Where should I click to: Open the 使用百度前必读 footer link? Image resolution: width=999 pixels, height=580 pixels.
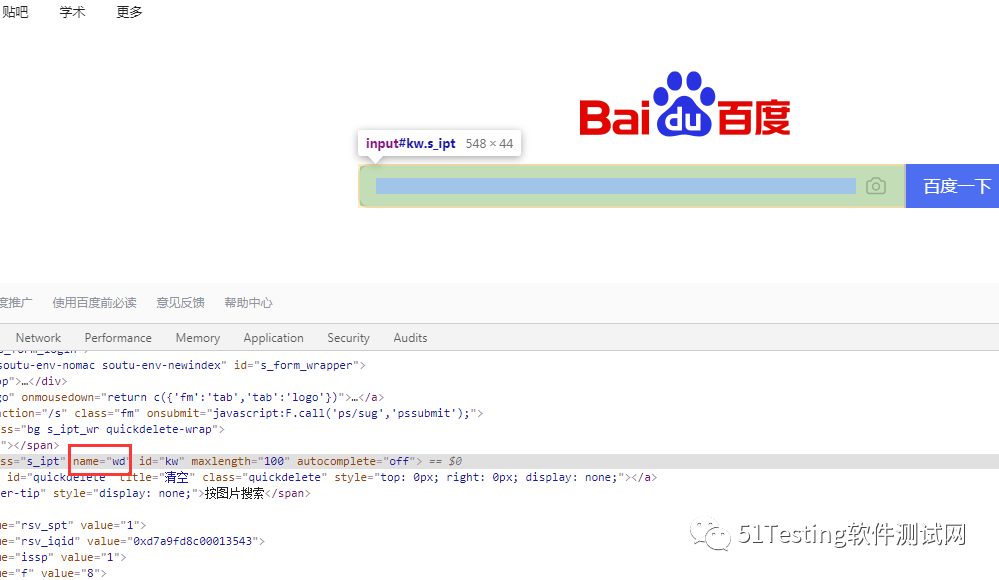(94, 303)
